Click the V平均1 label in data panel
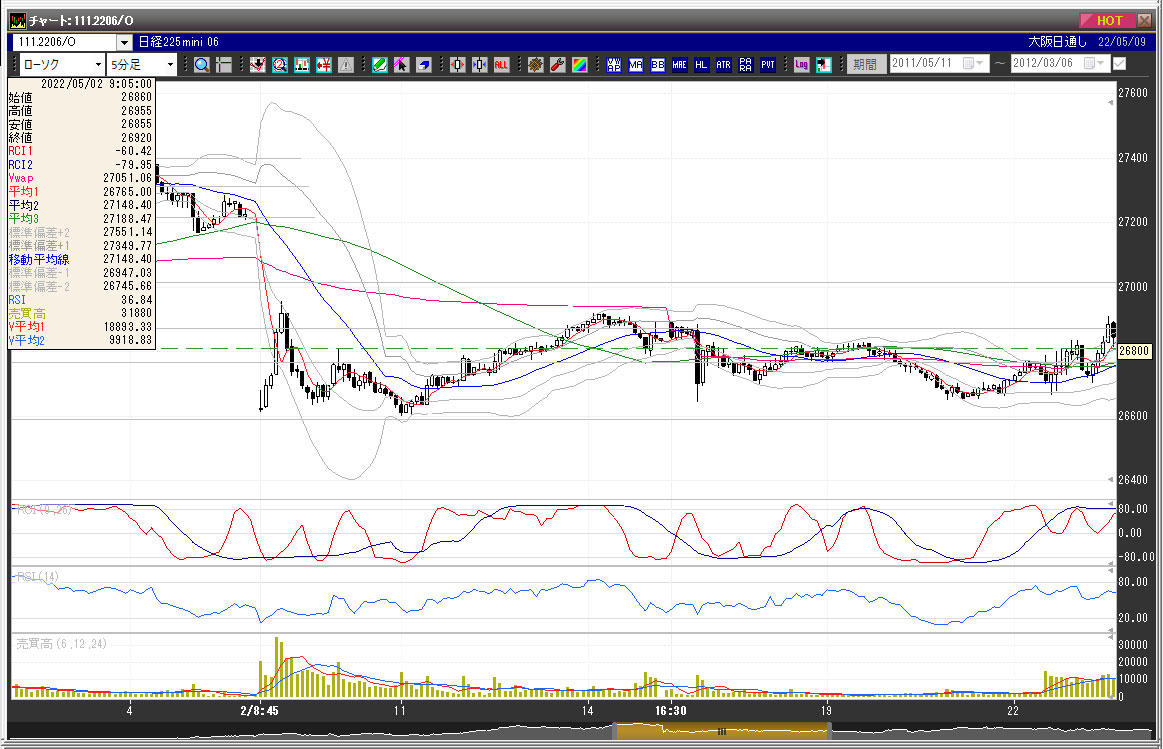Screen dimensions: 1163x749 click(27, 327)
